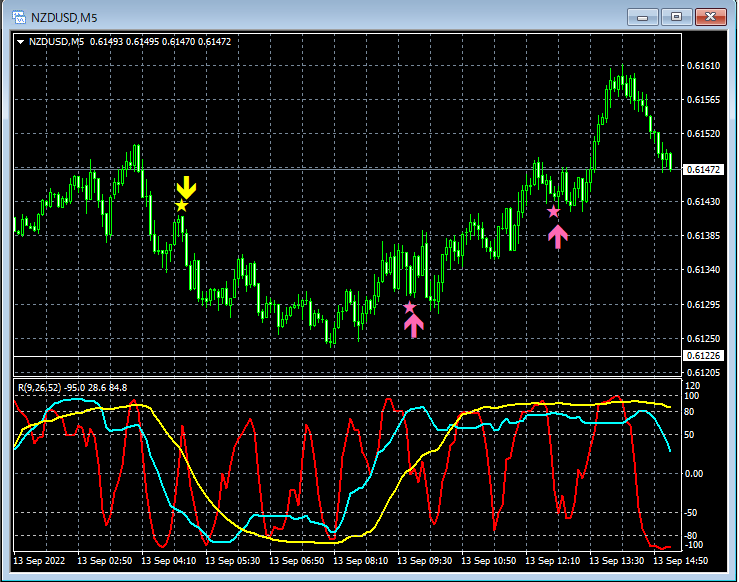The width and height of the screenshot is (739, 582).
Task: Click the 0.61430 price scale label
Action: [x=703, y=201]
